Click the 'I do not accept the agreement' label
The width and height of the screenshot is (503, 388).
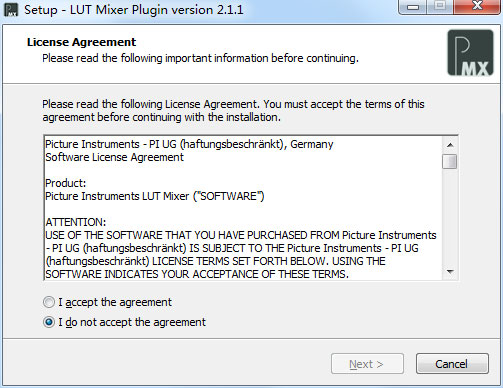click(132, 322)
